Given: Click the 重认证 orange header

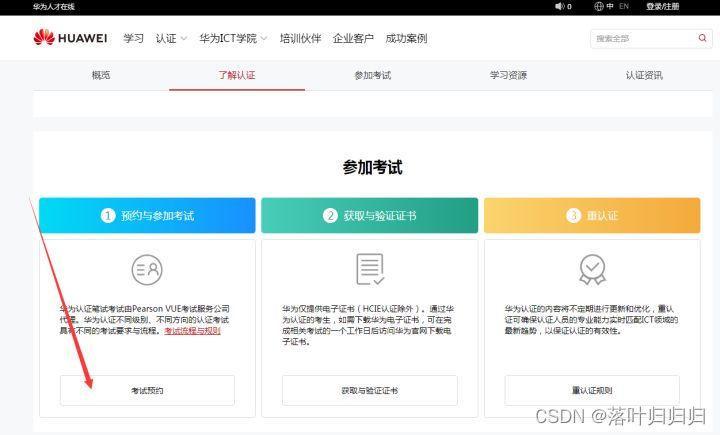Looking at the screenshot, I should point(592,215).
